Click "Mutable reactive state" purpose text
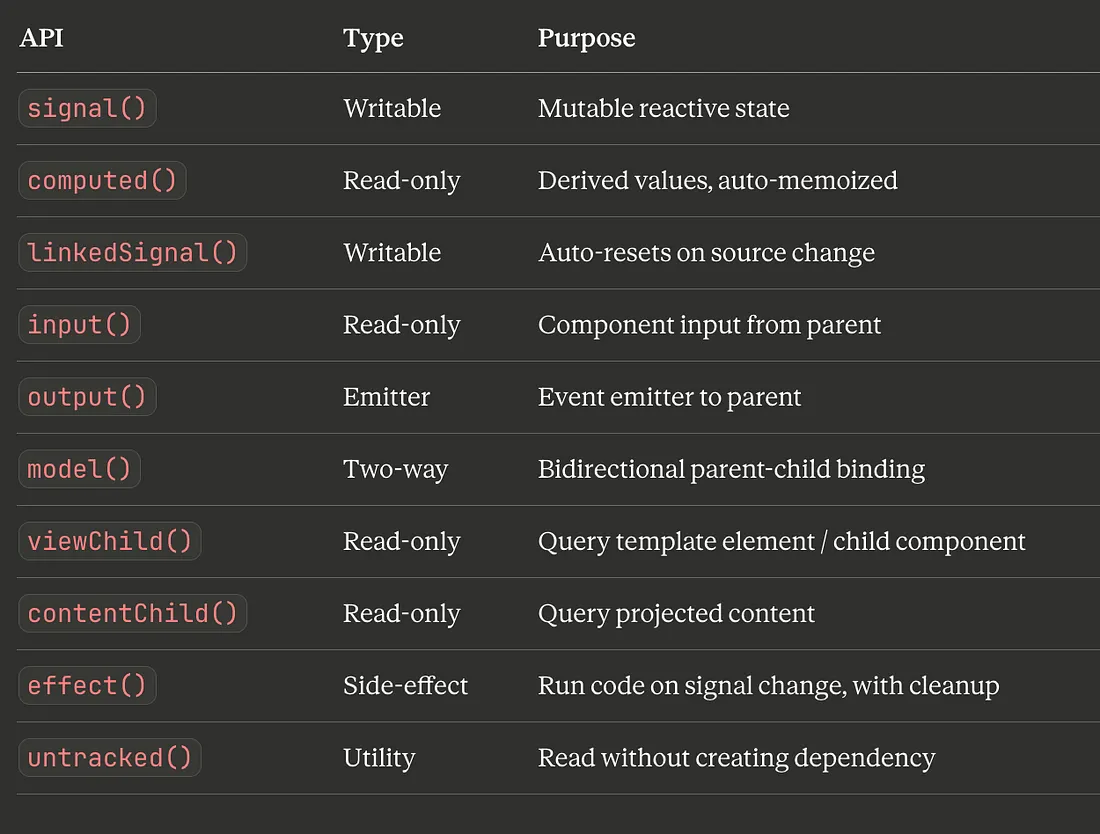Image resolution: width=1100 pixels, height=834 pixels. click(x=663, y=109)
